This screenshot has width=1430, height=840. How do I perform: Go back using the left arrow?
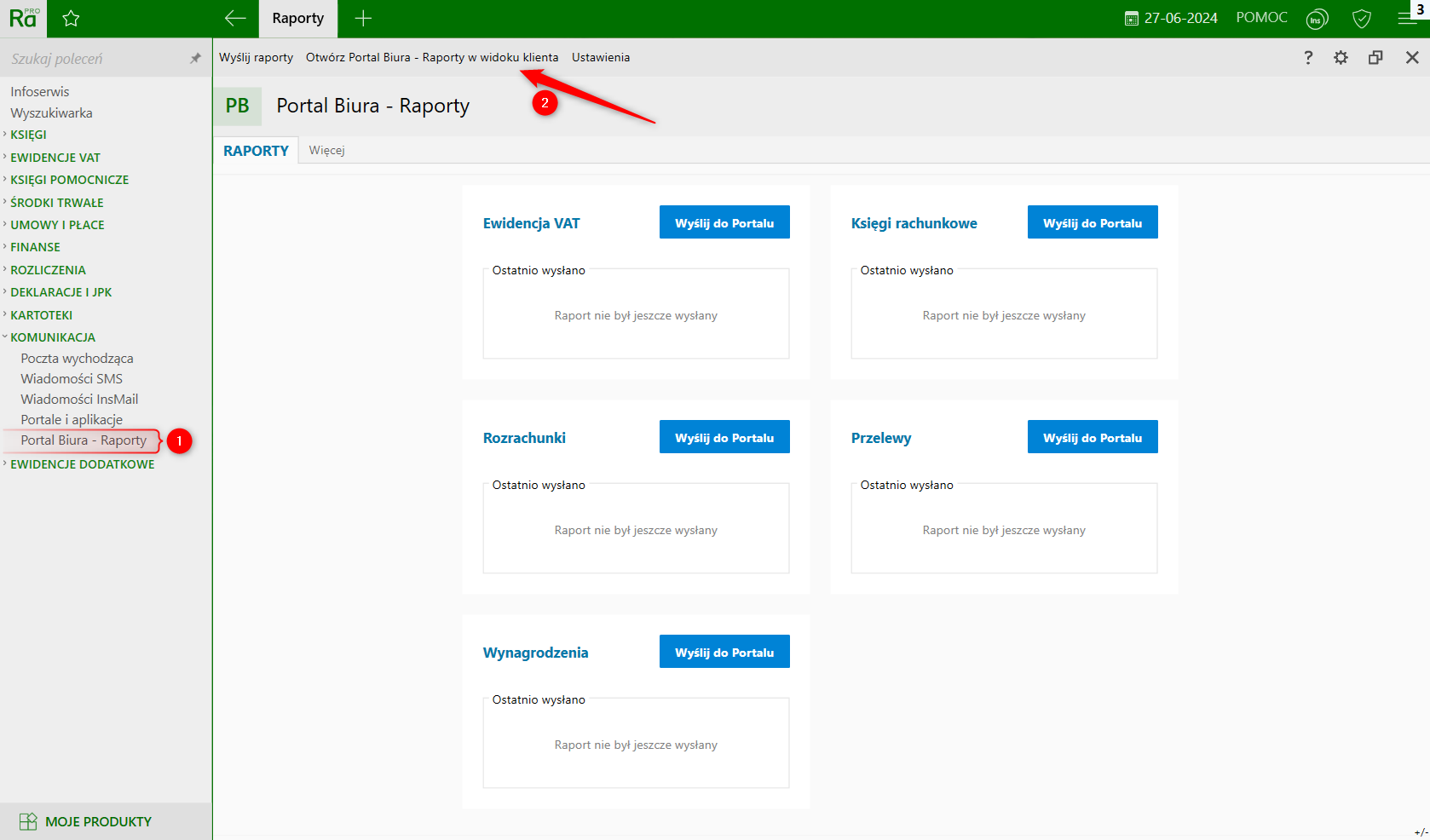(x=235, y=18)
